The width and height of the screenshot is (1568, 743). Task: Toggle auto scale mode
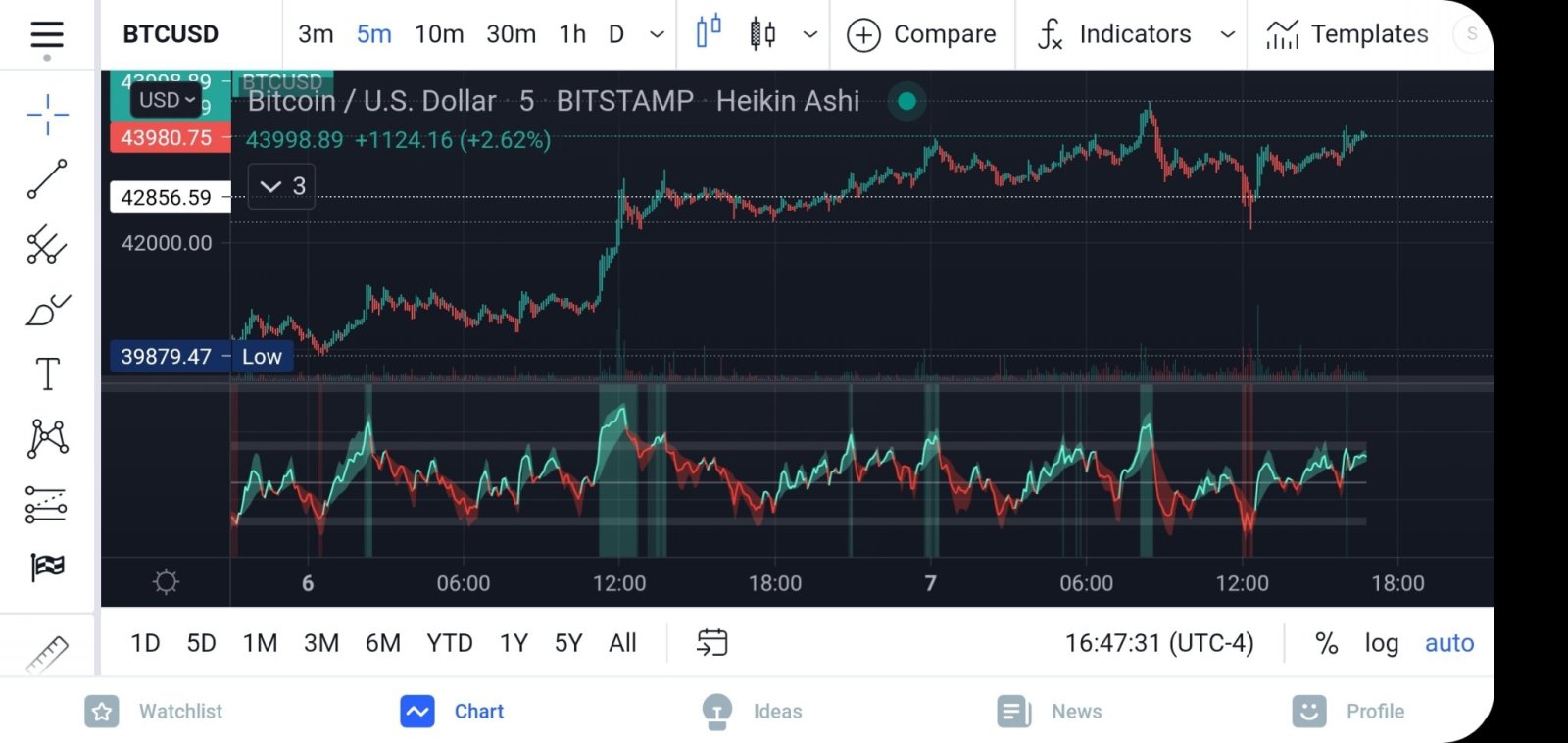[x=1449, y=643]
